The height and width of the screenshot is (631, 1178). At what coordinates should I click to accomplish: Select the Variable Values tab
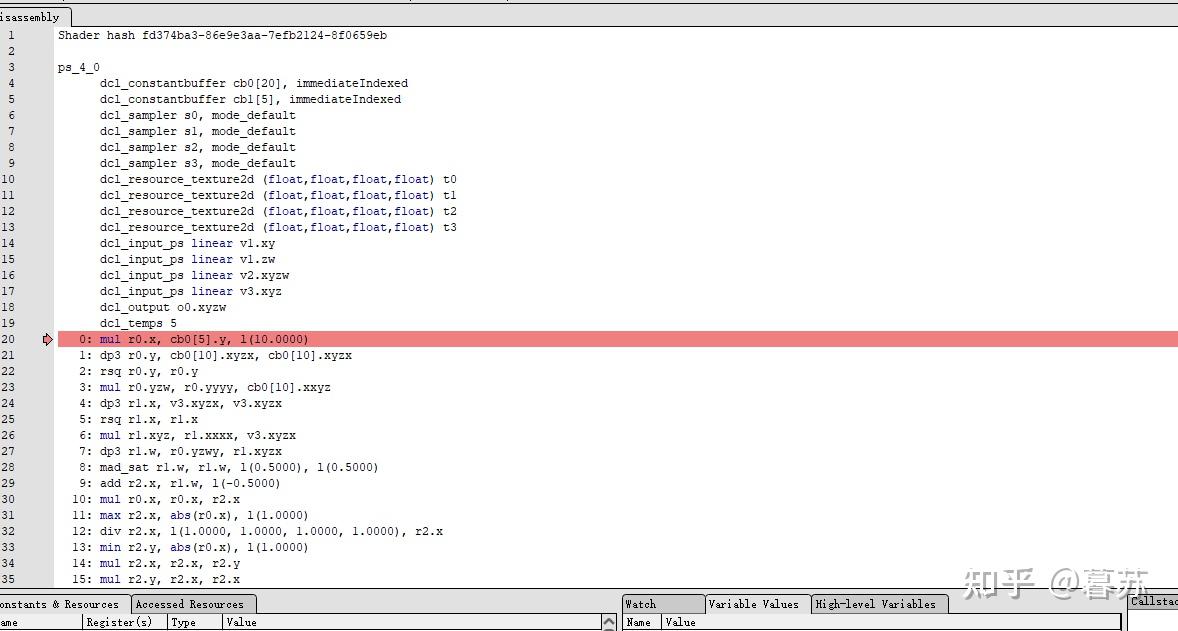[754, 604]
